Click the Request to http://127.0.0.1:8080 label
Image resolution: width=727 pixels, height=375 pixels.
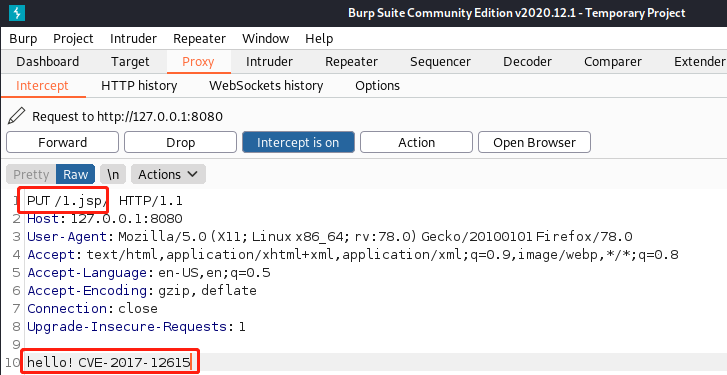(128, 116)
